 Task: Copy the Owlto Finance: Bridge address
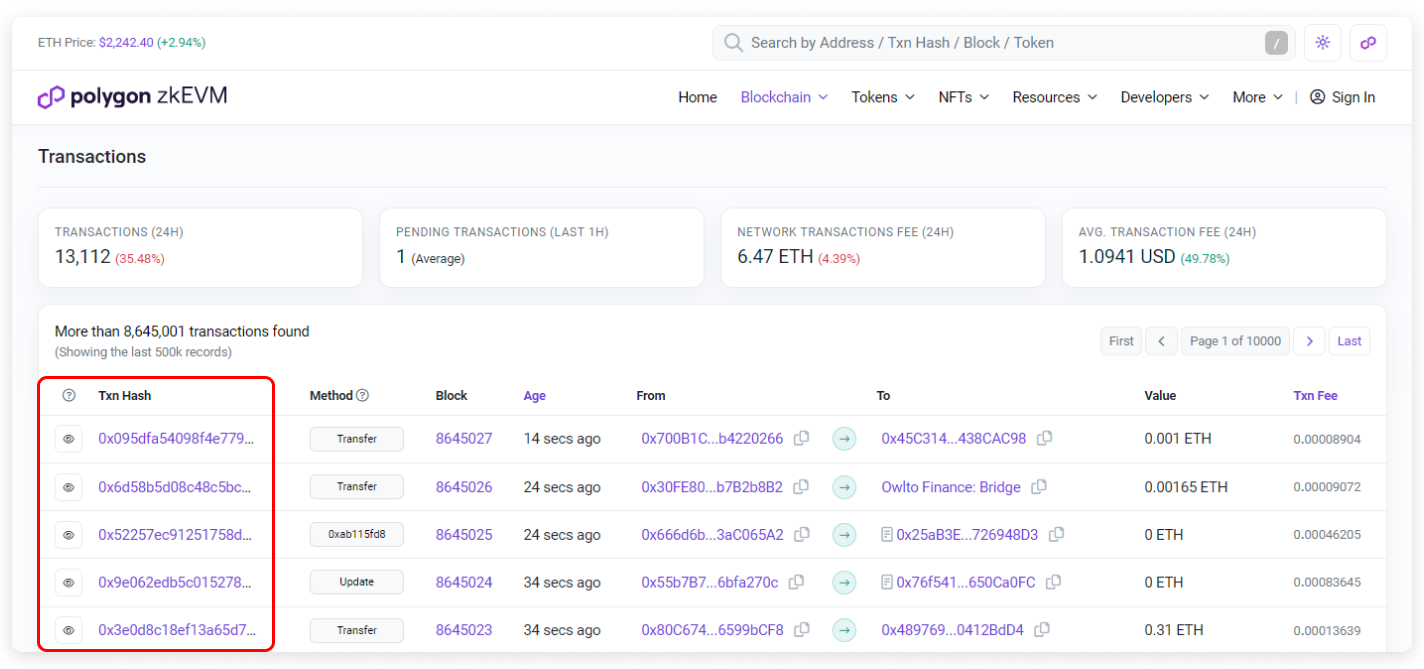point(1039,487)
